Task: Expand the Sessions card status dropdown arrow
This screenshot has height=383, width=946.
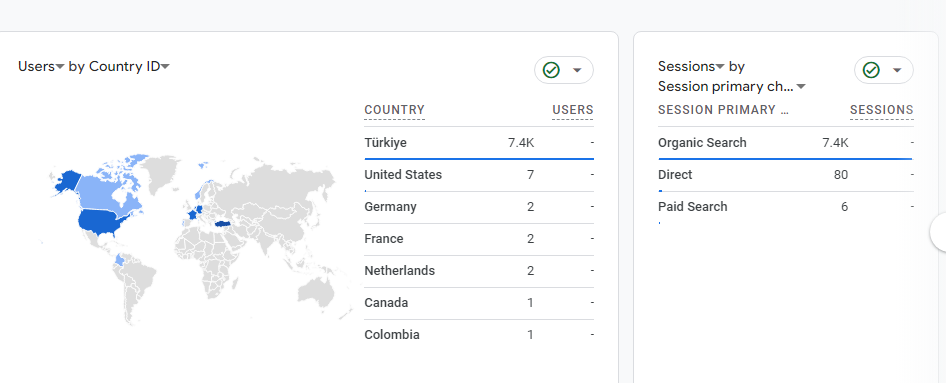Action: (x=897, y=70)
